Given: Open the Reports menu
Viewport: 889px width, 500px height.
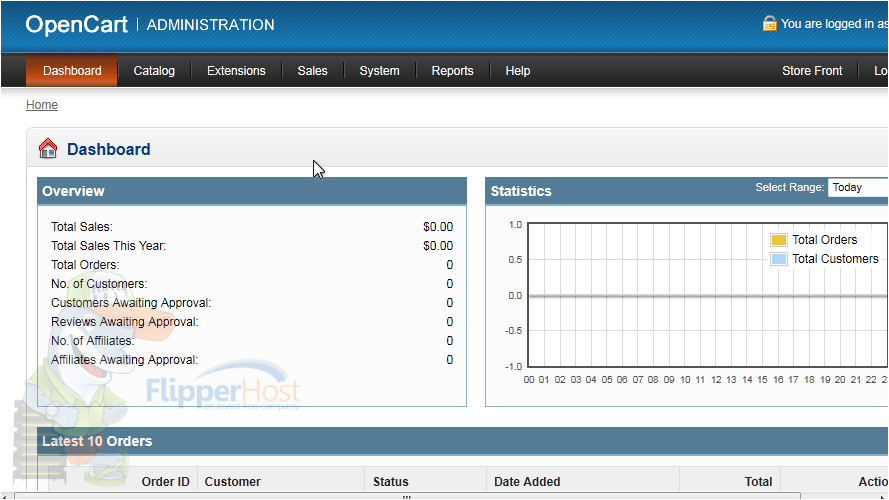Looking at the screenshot, I should coord(452,71).
